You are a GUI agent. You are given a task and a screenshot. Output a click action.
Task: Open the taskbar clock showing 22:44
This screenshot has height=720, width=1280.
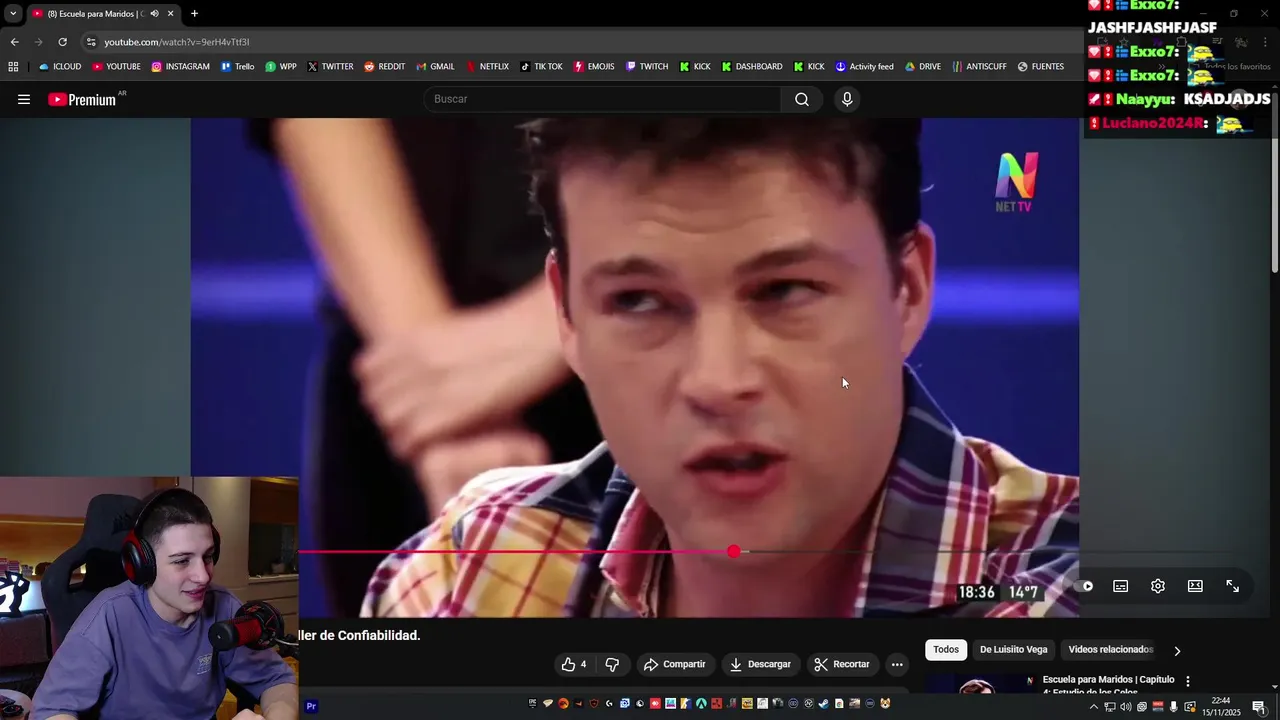(x=1221, y=706)
